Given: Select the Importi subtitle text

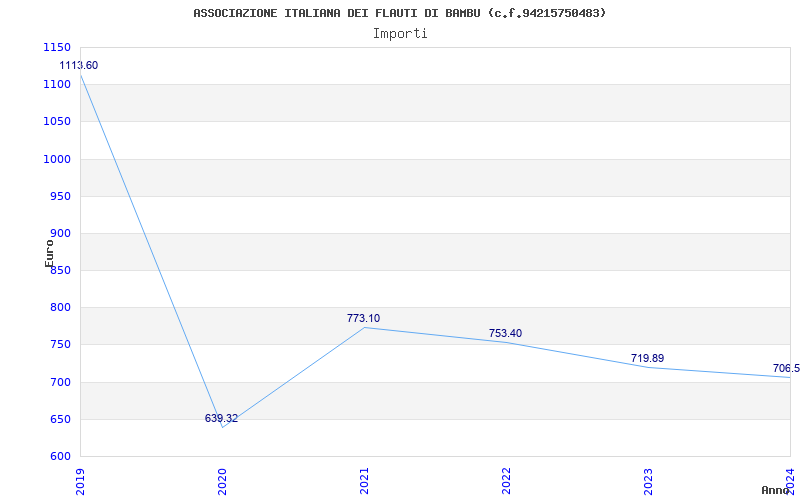Looking at the screenshot, I should pos(399,34).
